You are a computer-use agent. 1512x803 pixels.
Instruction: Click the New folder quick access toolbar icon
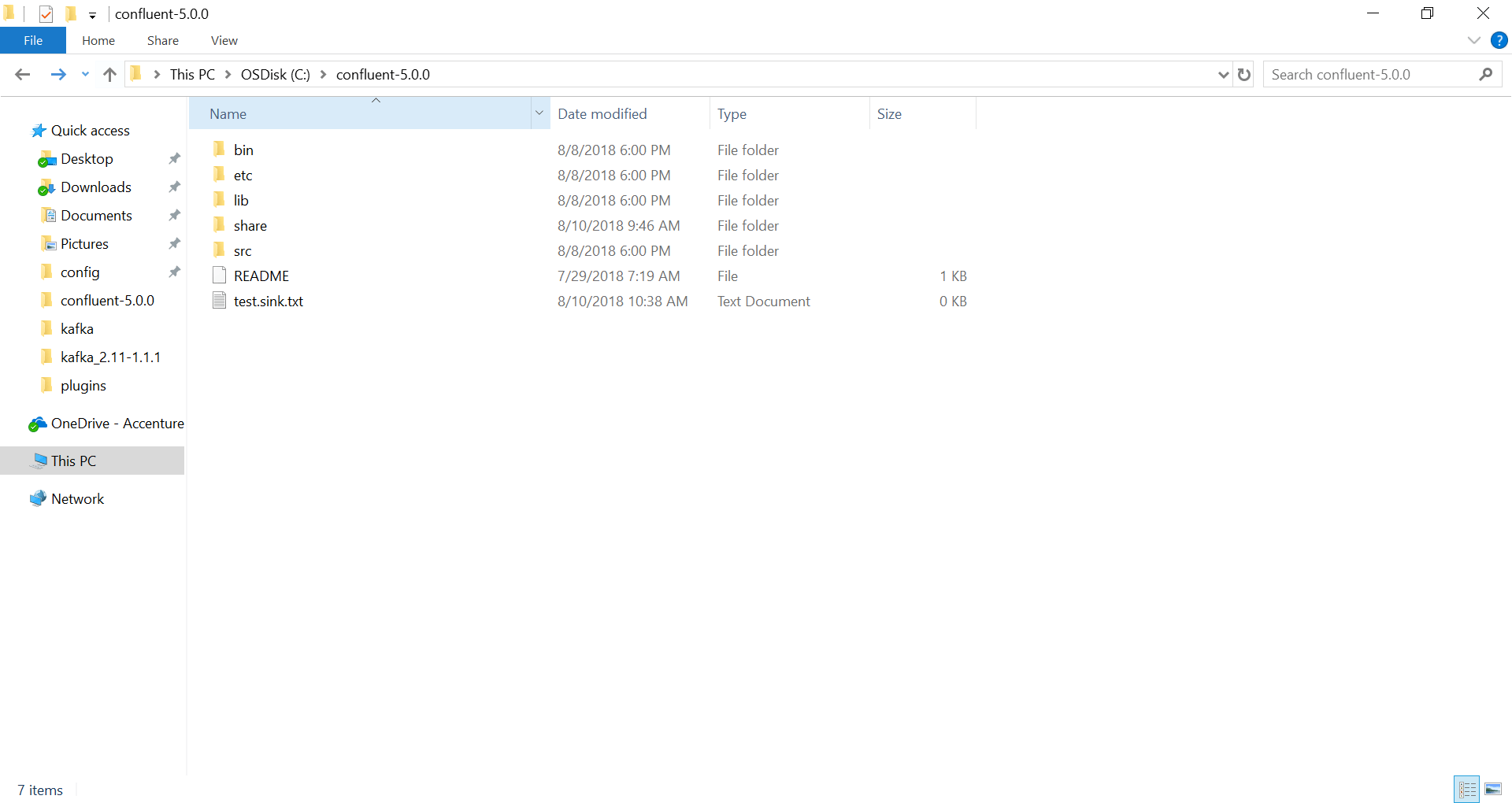(x=71, y=13)
